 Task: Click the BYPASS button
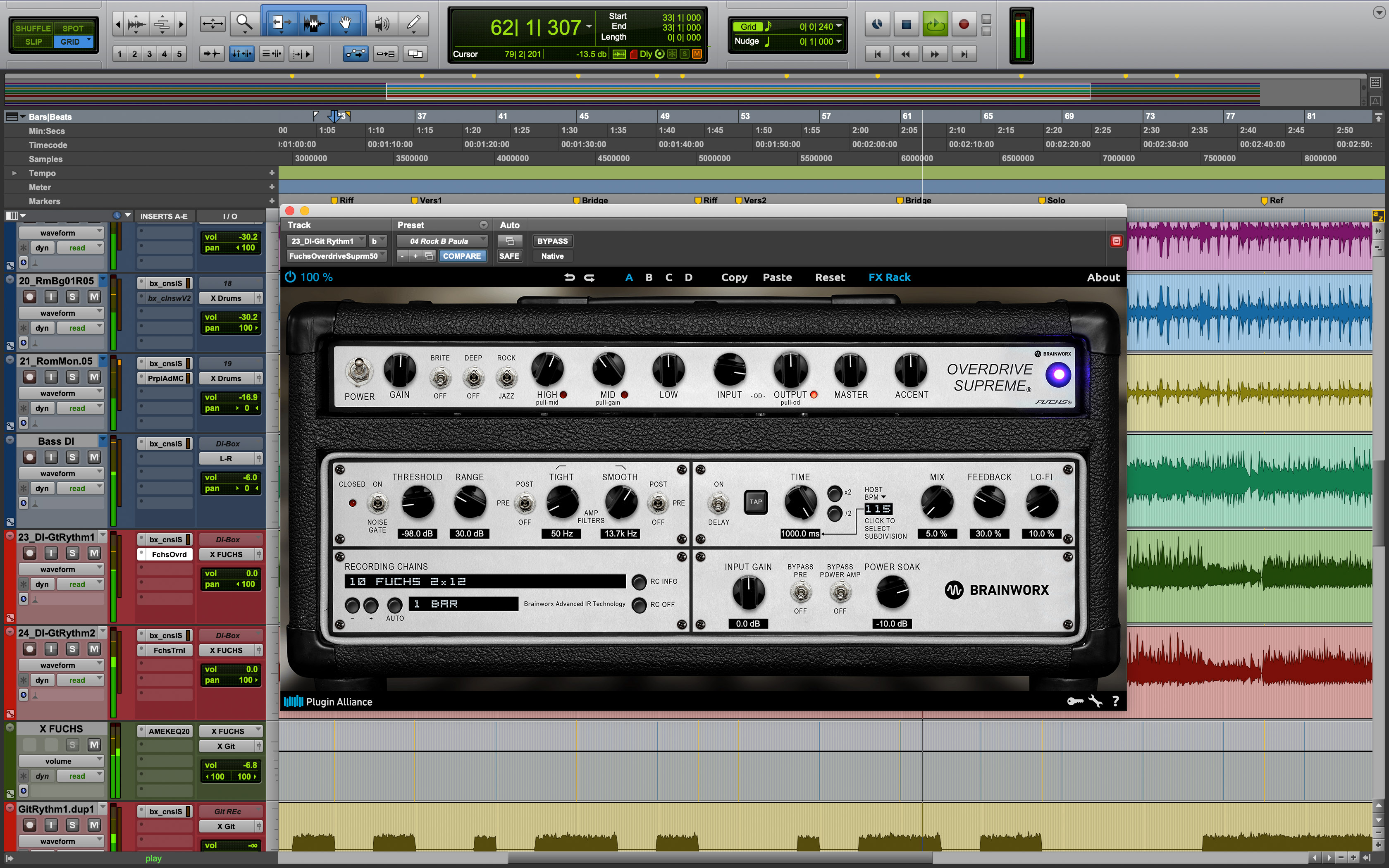point(552,241)
